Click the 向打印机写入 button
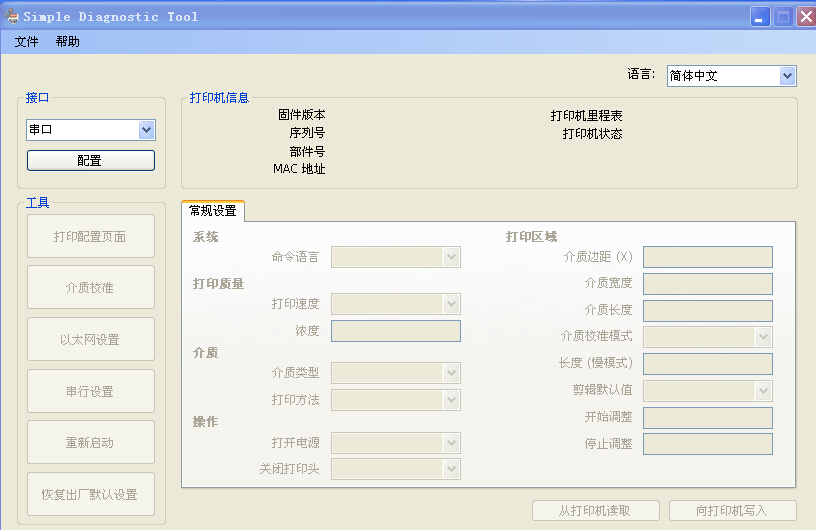The image size is (816, 530). coord(732,511)
